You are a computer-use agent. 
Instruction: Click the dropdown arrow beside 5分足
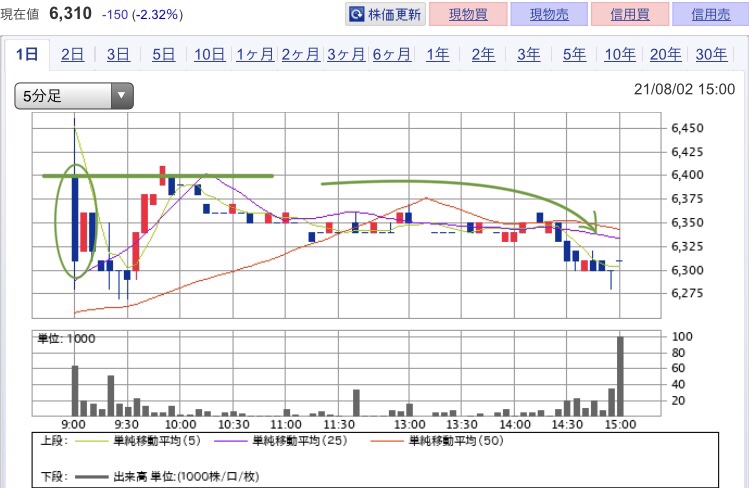point(122,96)
